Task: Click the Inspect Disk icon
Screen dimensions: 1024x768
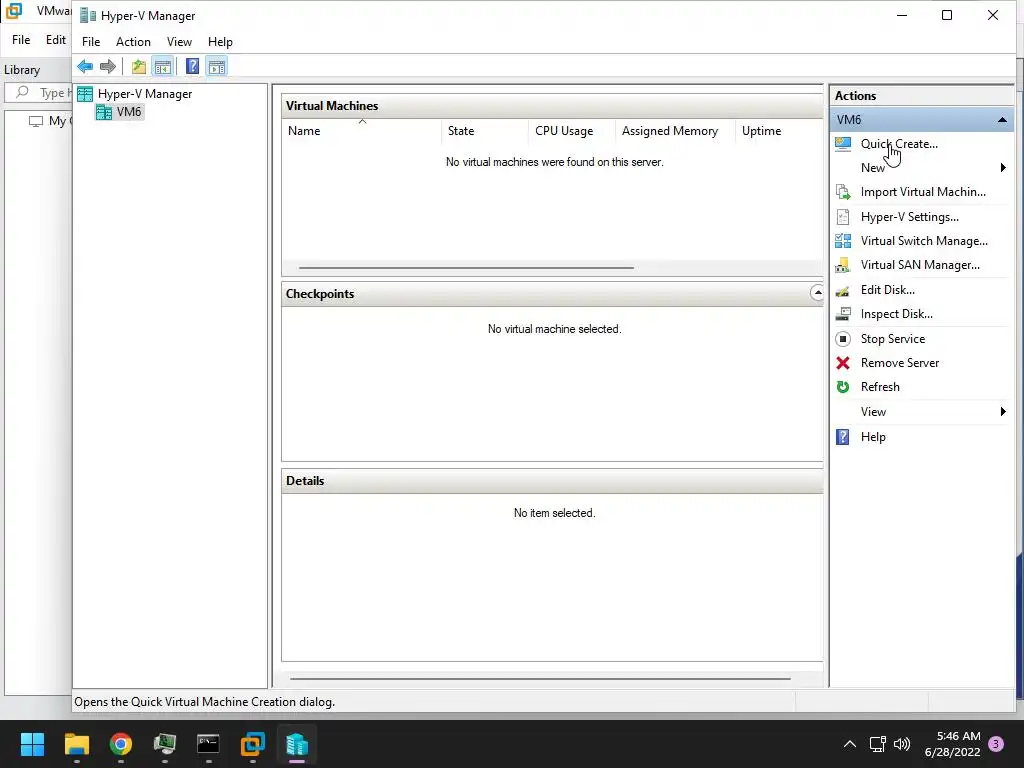Action: 843,314
